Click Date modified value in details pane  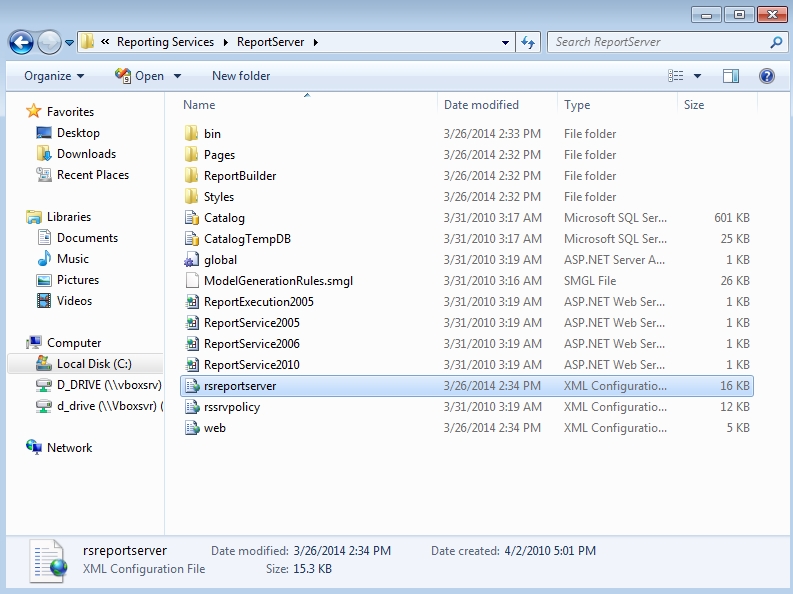[342, 551]
